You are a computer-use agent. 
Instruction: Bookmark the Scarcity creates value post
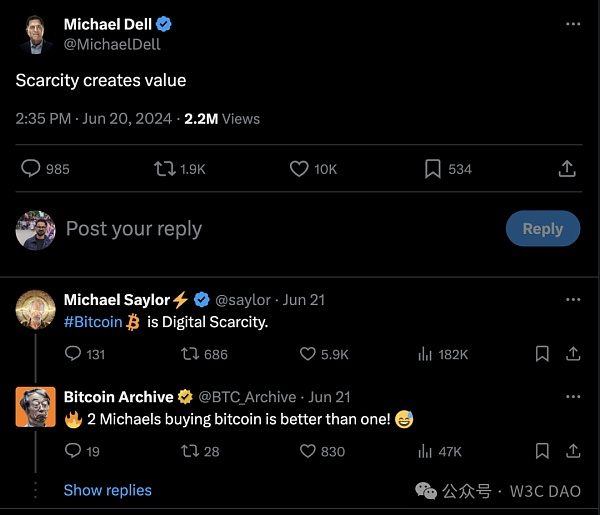(433, 169)
